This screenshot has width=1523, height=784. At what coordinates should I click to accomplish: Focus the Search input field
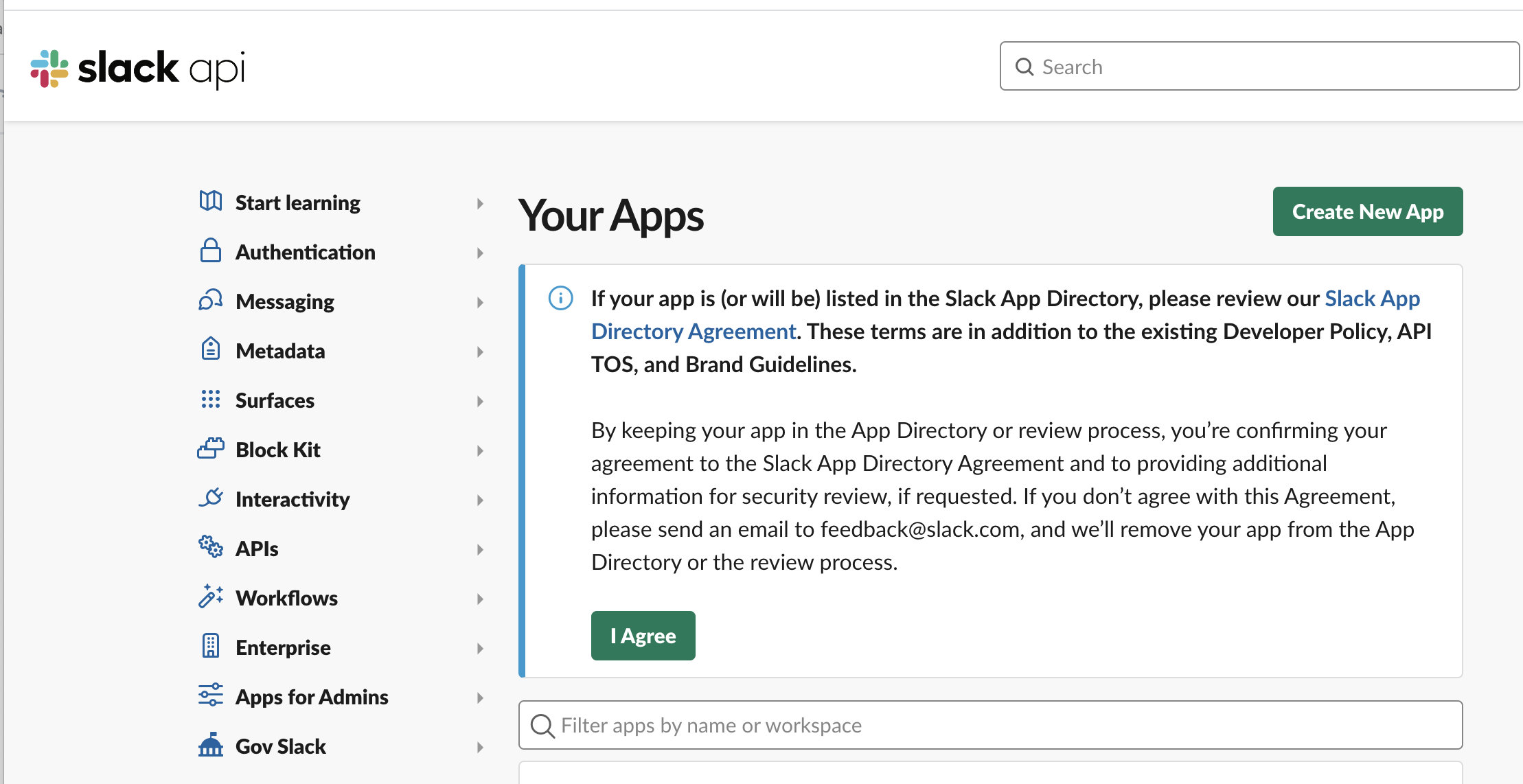(x=1259, y=67)
